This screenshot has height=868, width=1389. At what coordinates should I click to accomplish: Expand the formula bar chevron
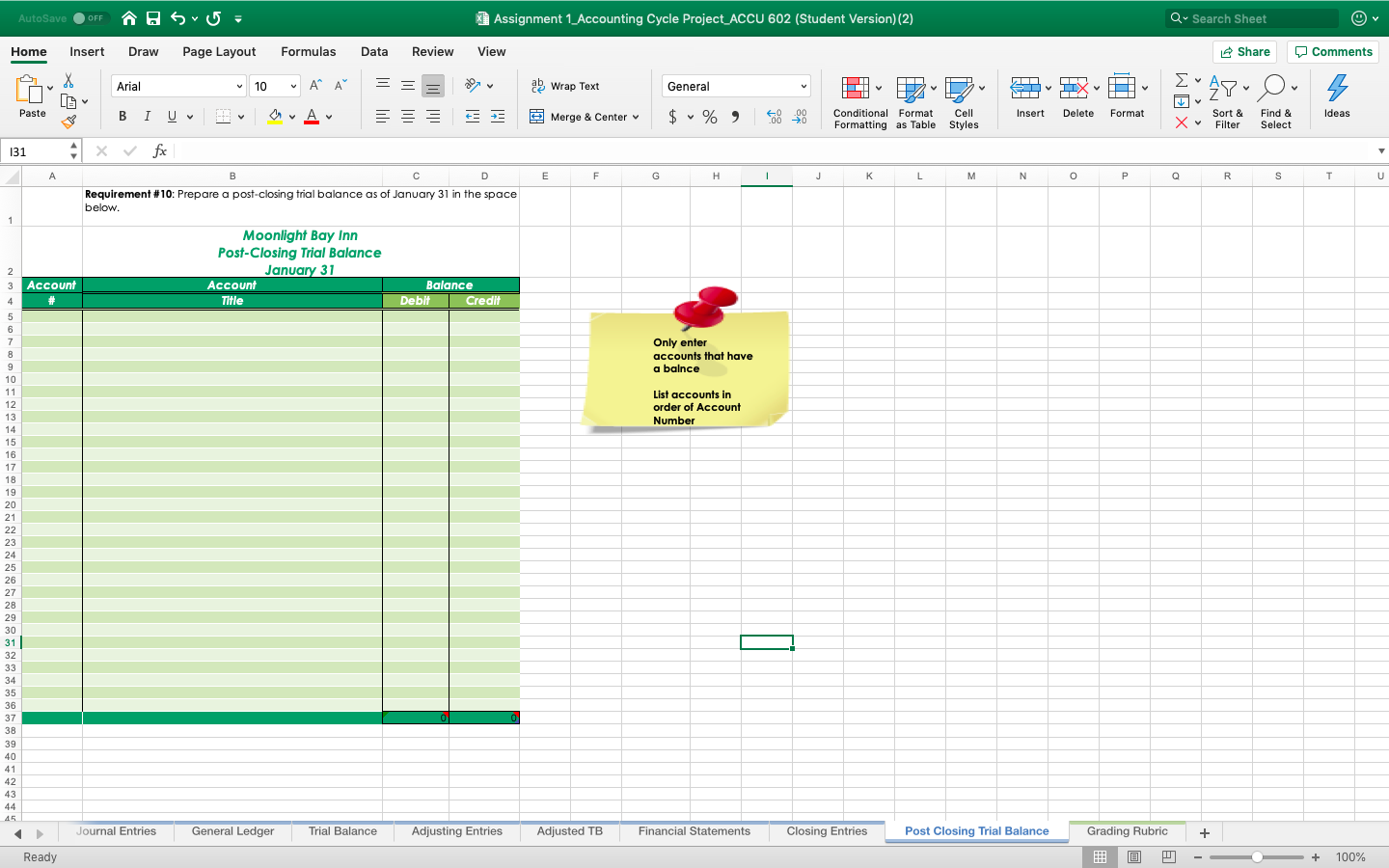click(x=1381, y=151)
